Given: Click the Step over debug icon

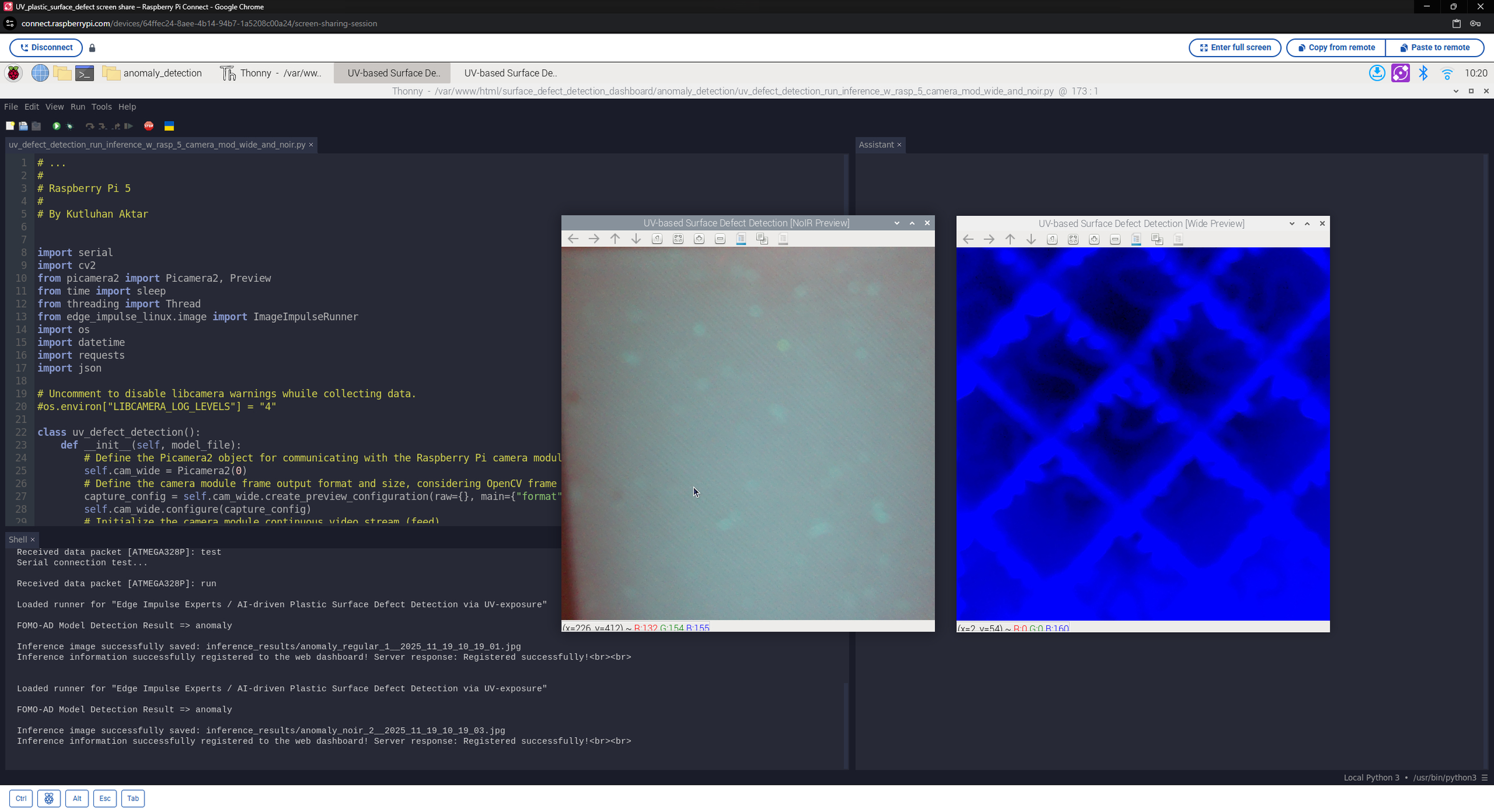Looking at the screenshot, I should click(90, 126).
